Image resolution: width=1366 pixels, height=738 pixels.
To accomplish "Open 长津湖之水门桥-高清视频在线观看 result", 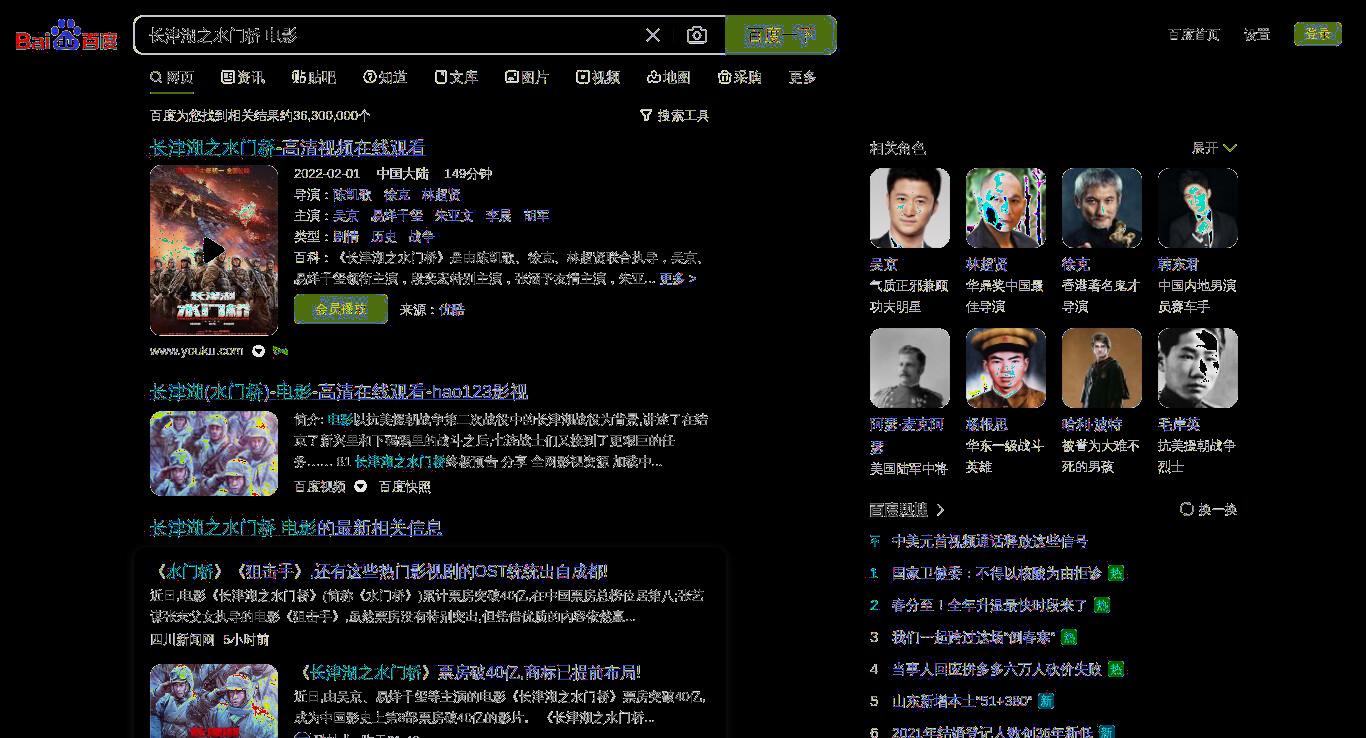I will pyautogui.click(x=287, y=148).
